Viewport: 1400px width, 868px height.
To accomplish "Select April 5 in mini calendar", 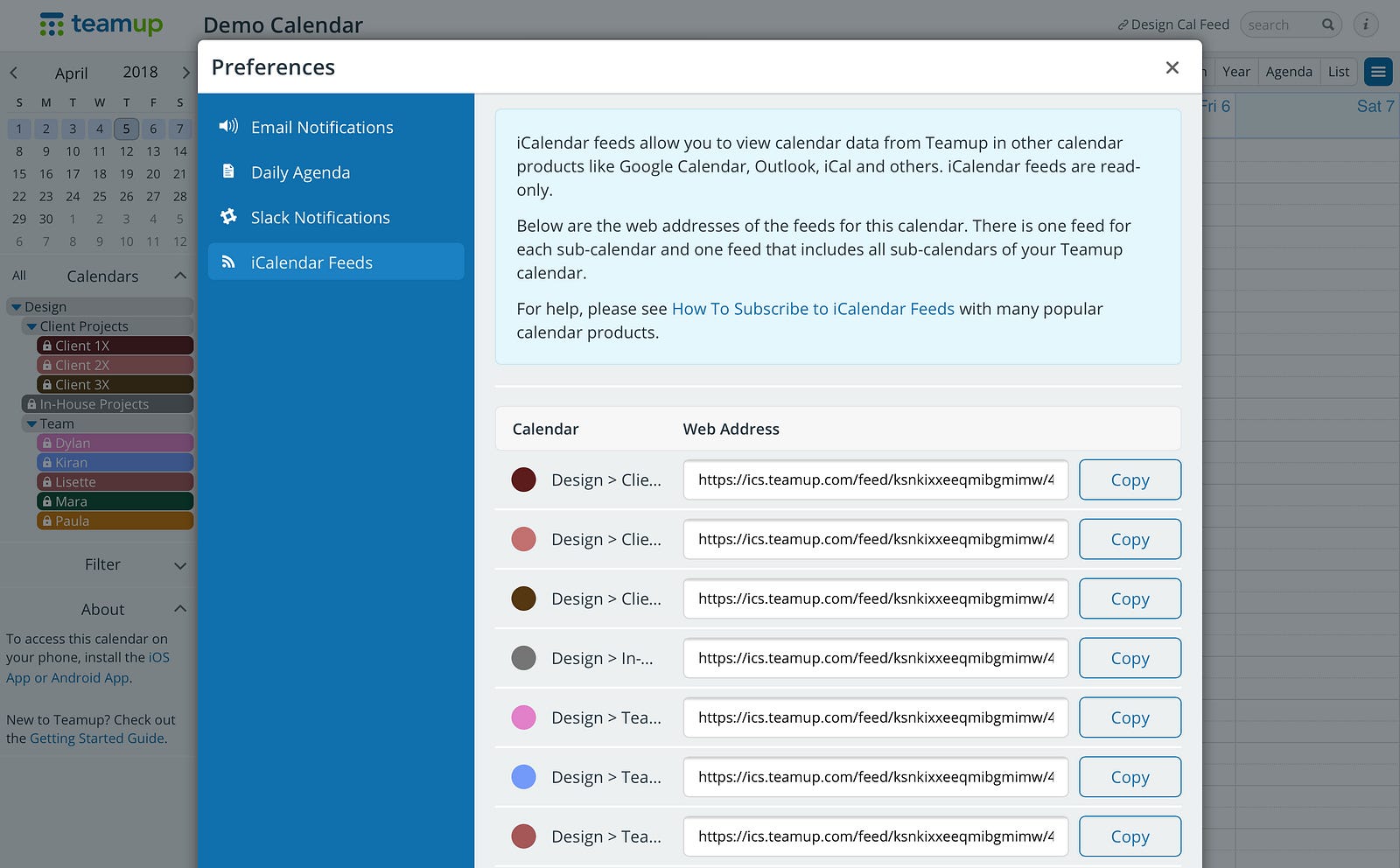I will [x=126, y=129].
